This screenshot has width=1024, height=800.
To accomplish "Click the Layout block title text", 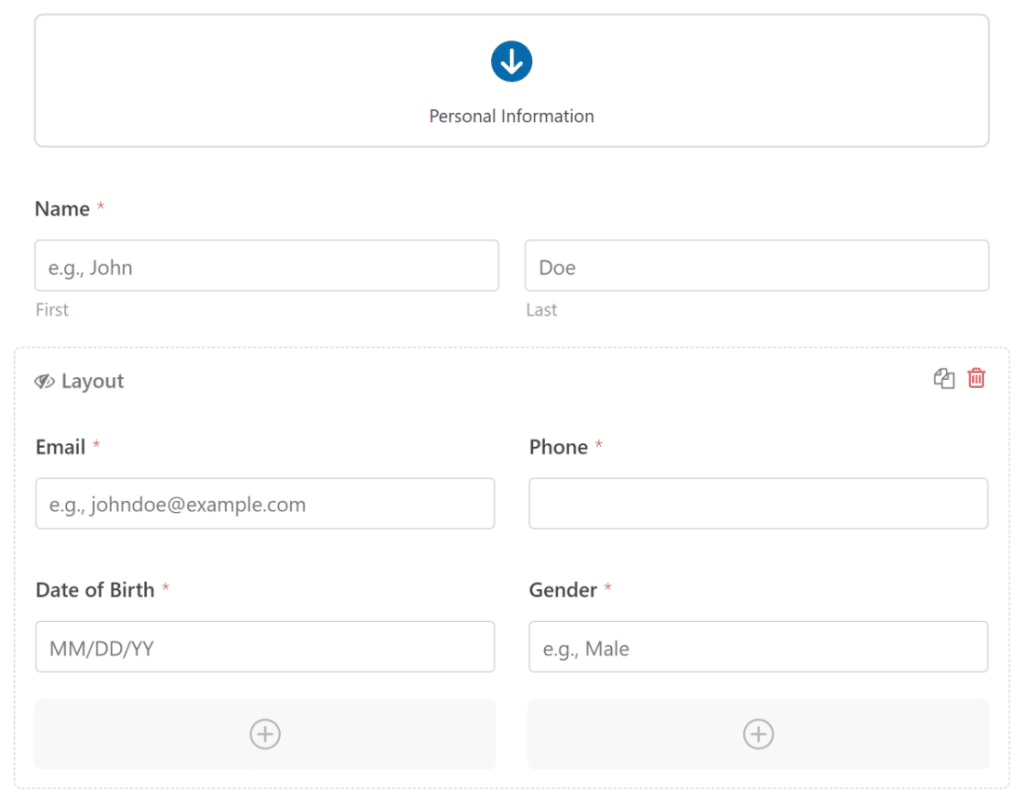I will coord(92,382).
